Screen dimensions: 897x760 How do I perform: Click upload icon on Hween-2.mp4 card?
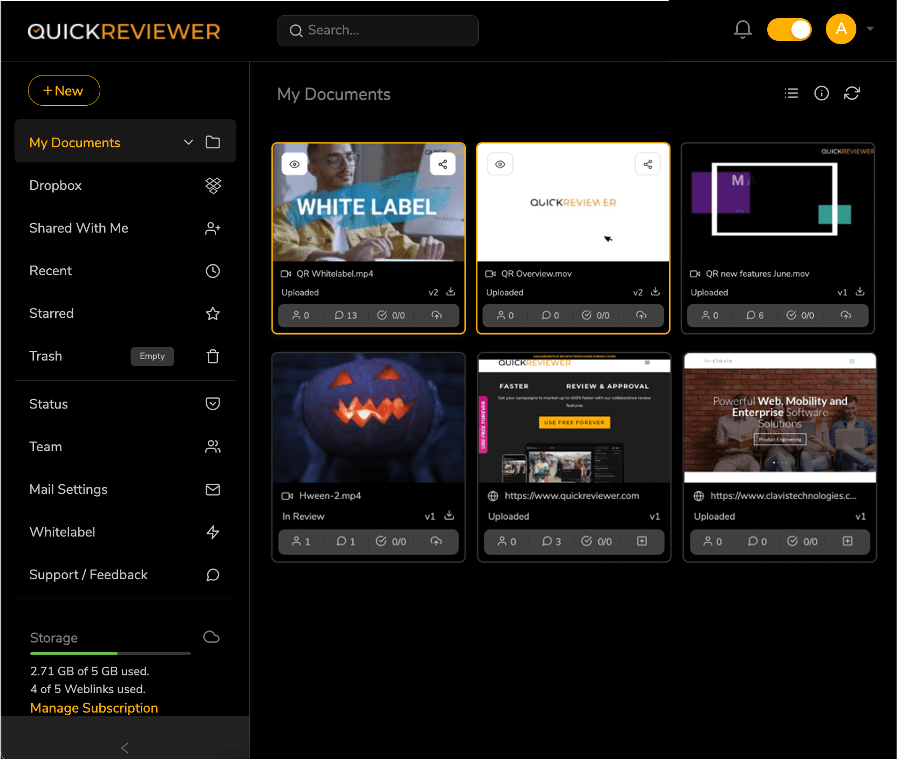point(436,541)
